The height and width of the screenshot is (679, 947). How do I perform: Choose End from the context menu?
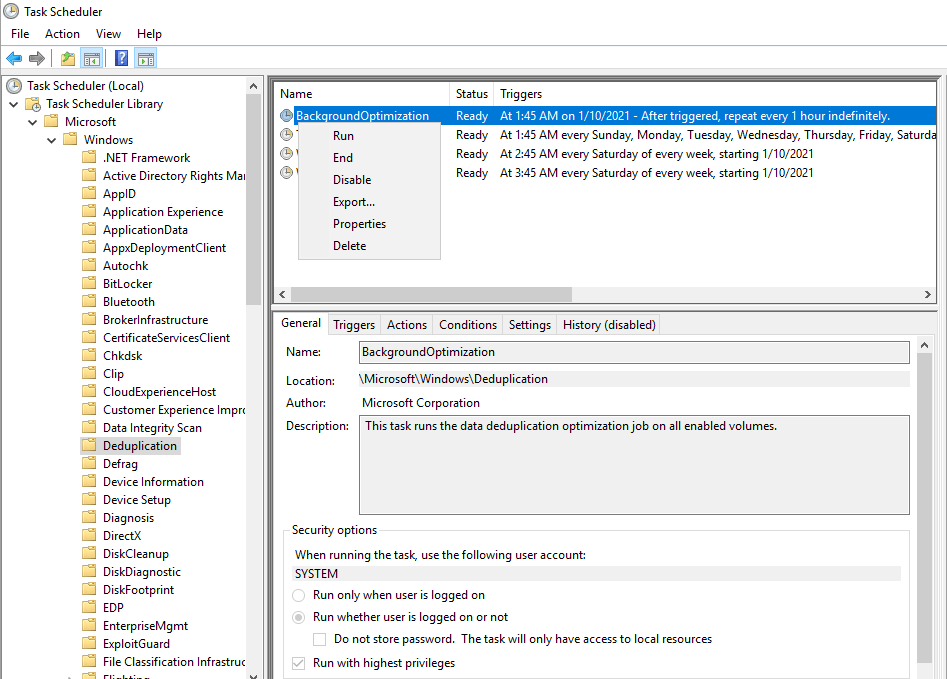(x=370, y=158)
